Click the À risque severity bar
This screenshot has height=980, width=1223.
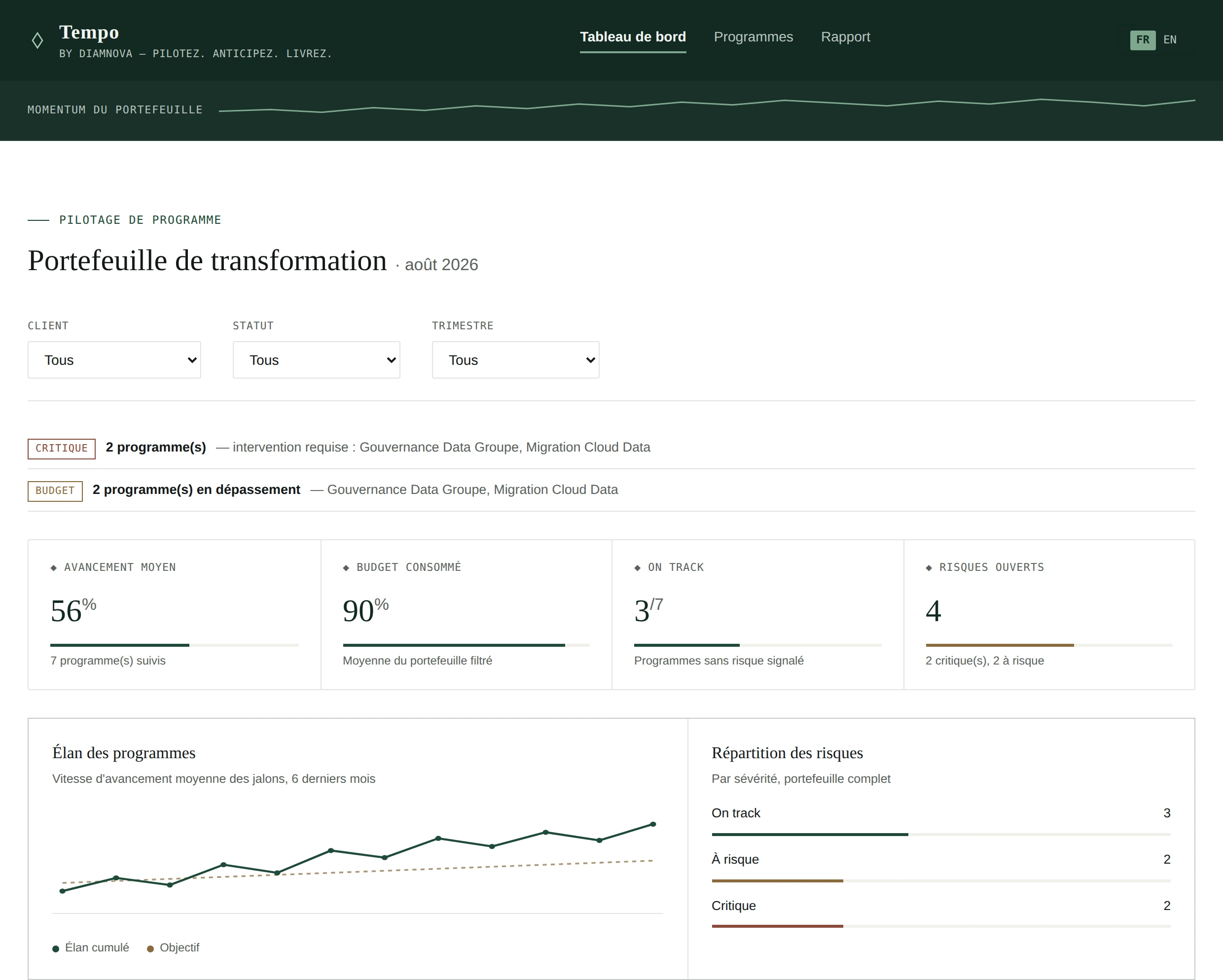941,881
